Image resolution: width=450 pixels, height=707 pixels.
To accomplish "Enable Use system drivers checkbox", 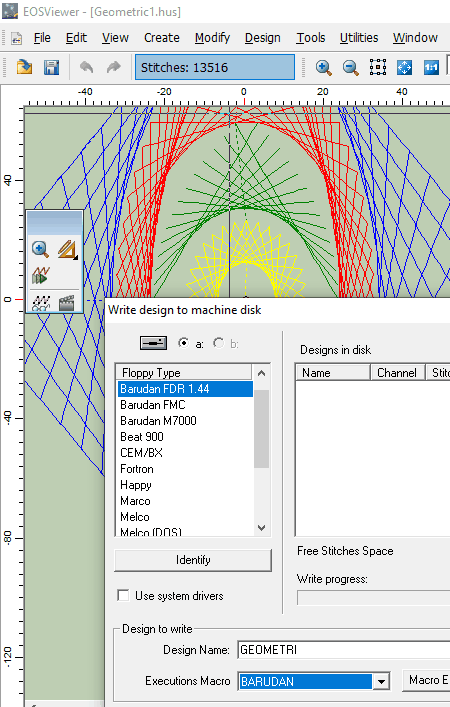I will point(123,595).
